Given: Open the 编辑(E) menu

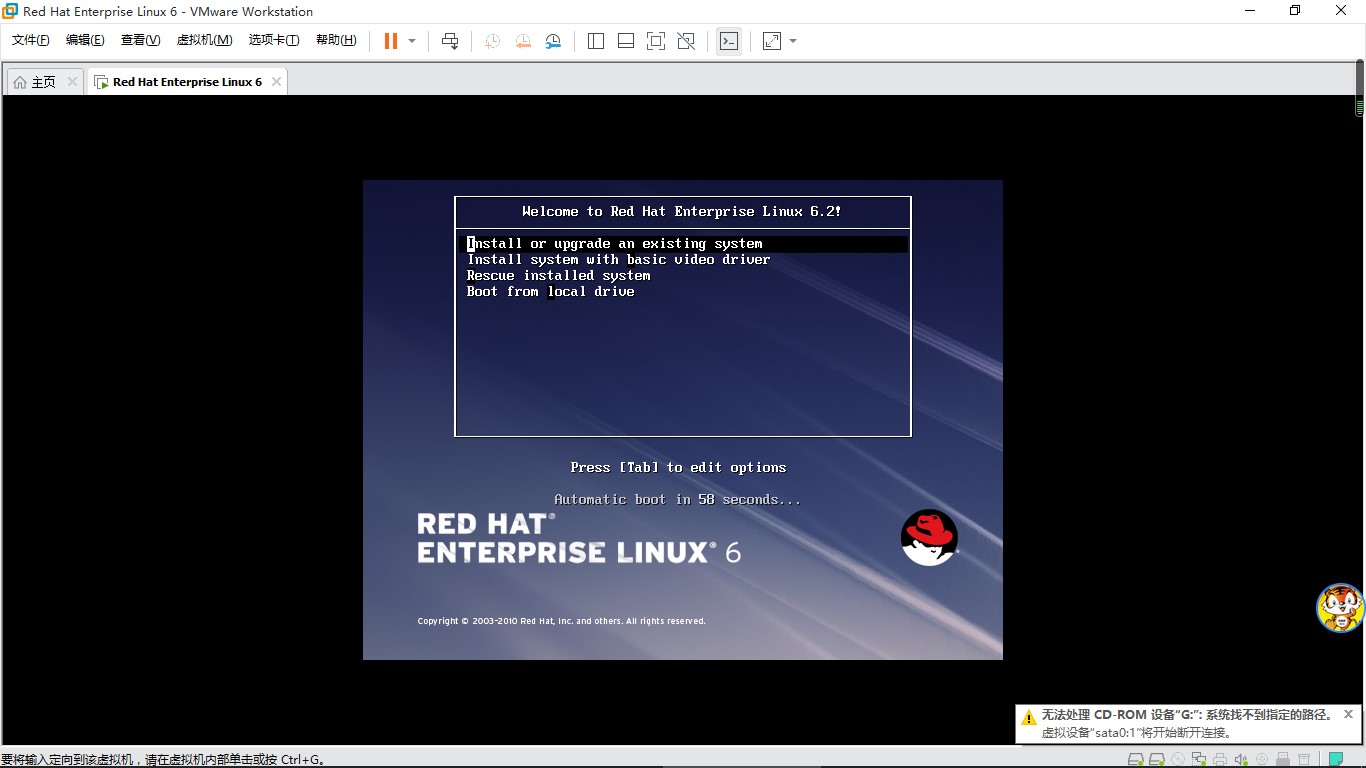Looking at the screenshot, I should (85, 40).
